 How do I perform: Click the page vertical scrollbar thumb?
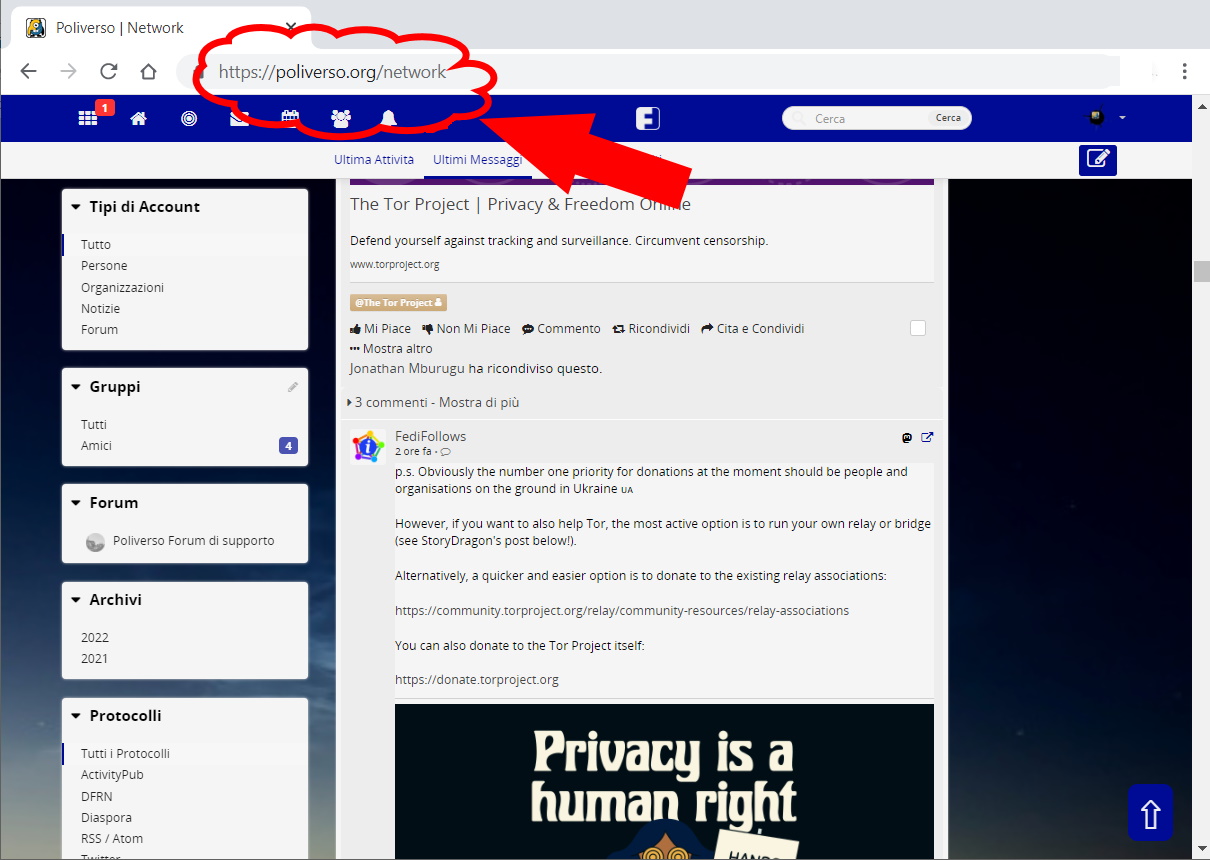[x=1200, y=272]
